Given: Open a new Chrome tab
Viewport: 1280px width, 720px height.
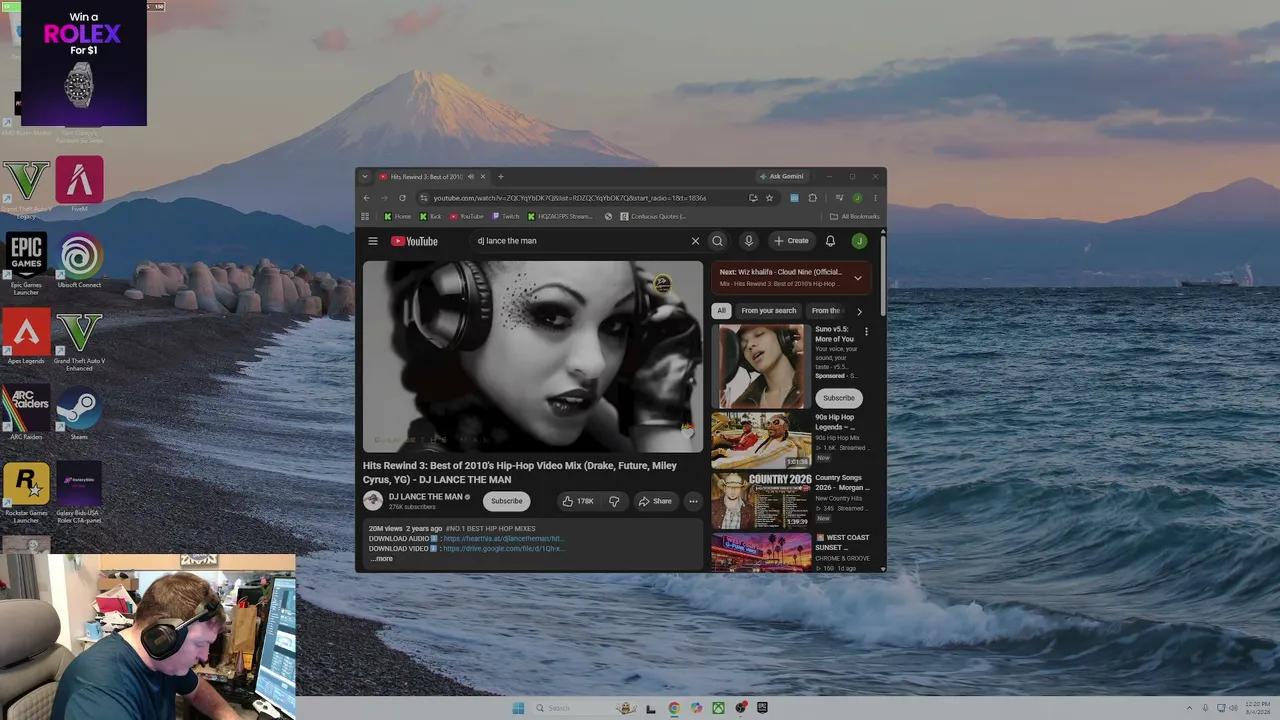Looking at the screenshot, I should click(x=501, y=177).
